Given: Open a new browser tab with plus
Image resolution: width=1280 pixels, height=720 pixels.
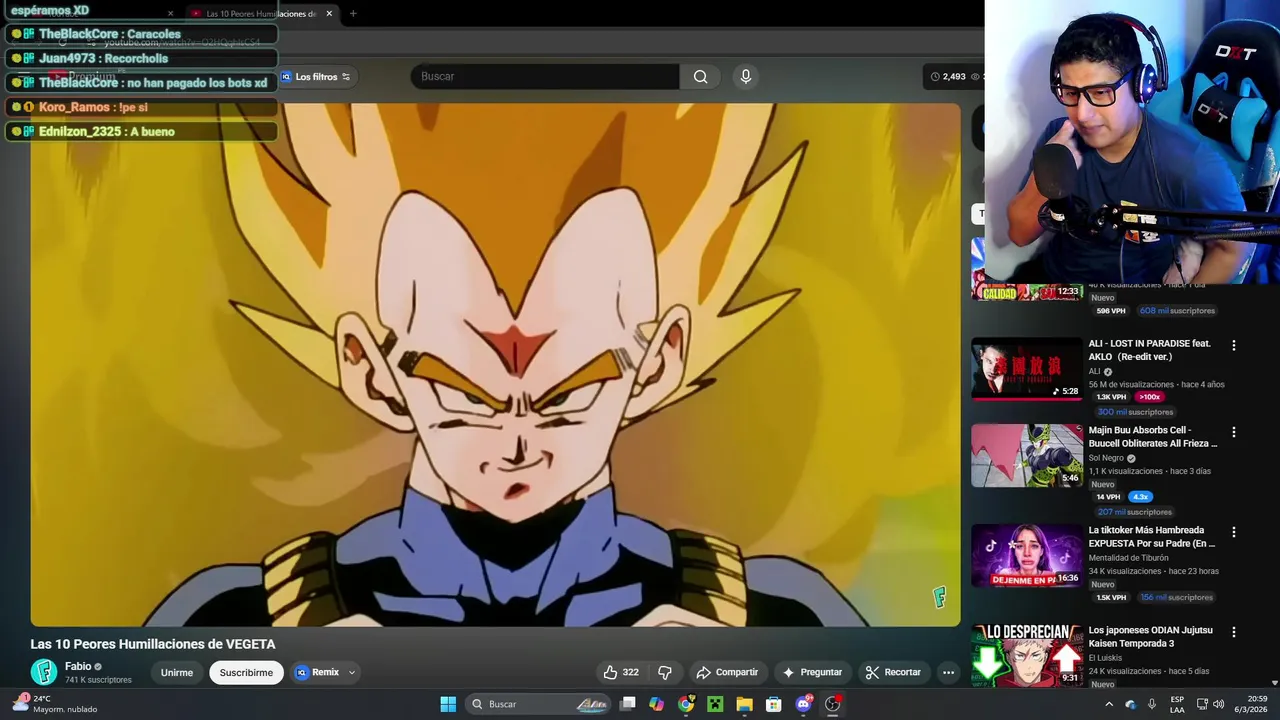Looking at the screenshot, I should pos(353,14).
